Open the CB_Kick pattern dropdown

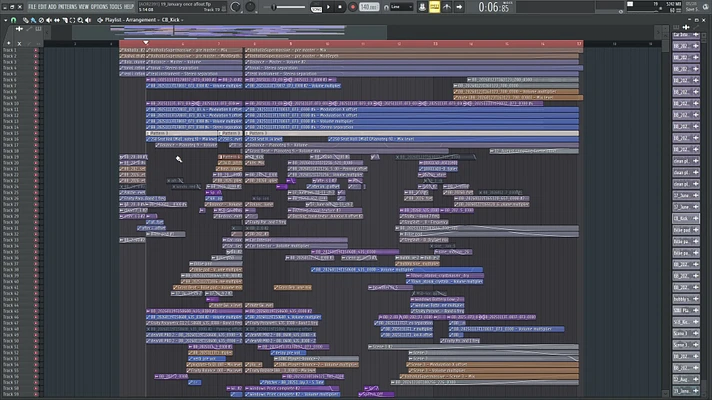tap(172, 20)
